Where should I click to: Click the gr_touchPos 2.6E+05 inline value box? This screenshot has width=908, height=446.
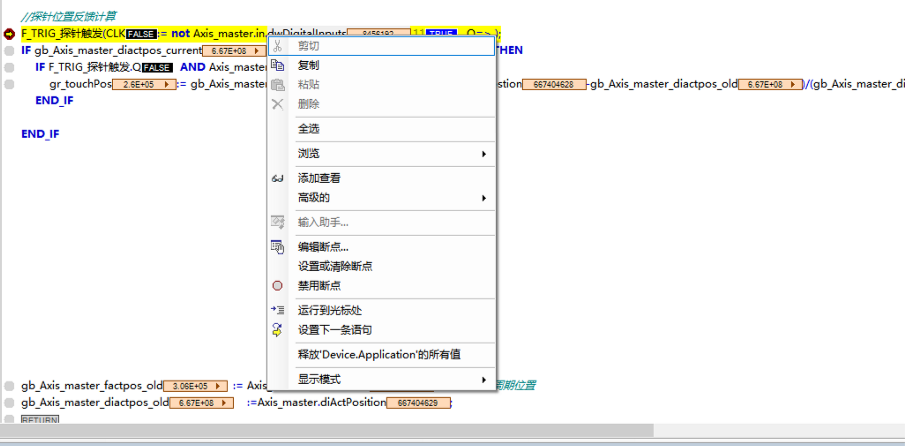coord(143,85)
